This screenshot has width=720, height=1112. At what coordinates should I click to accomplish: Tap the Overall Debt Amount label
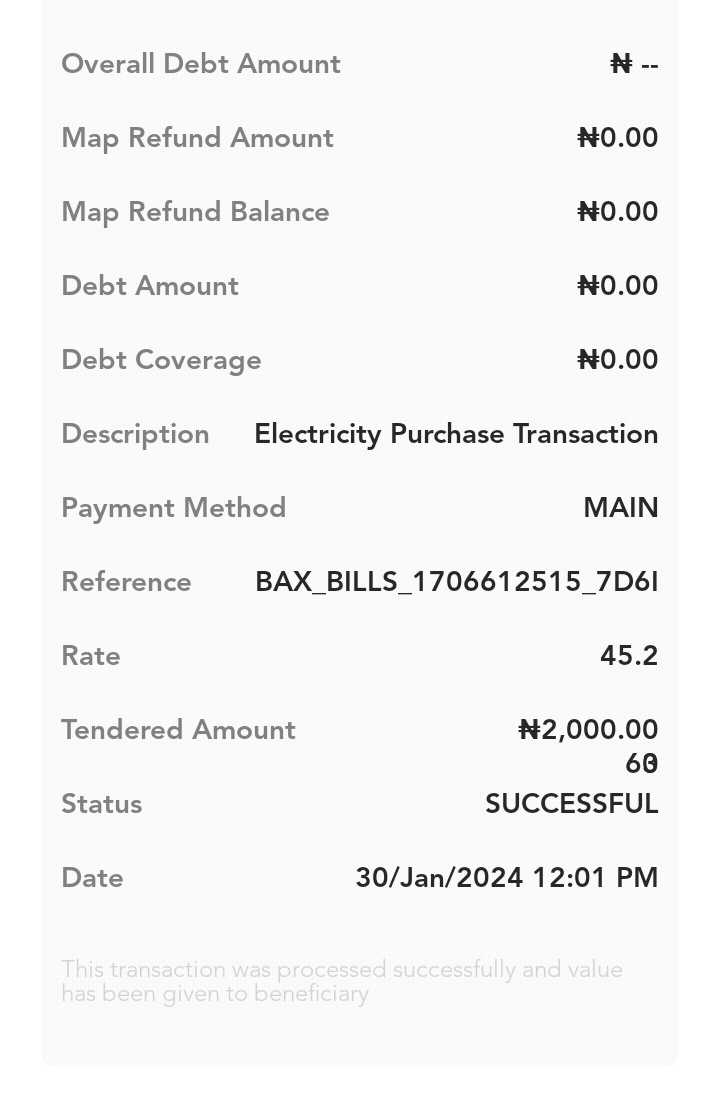(201, 64)
